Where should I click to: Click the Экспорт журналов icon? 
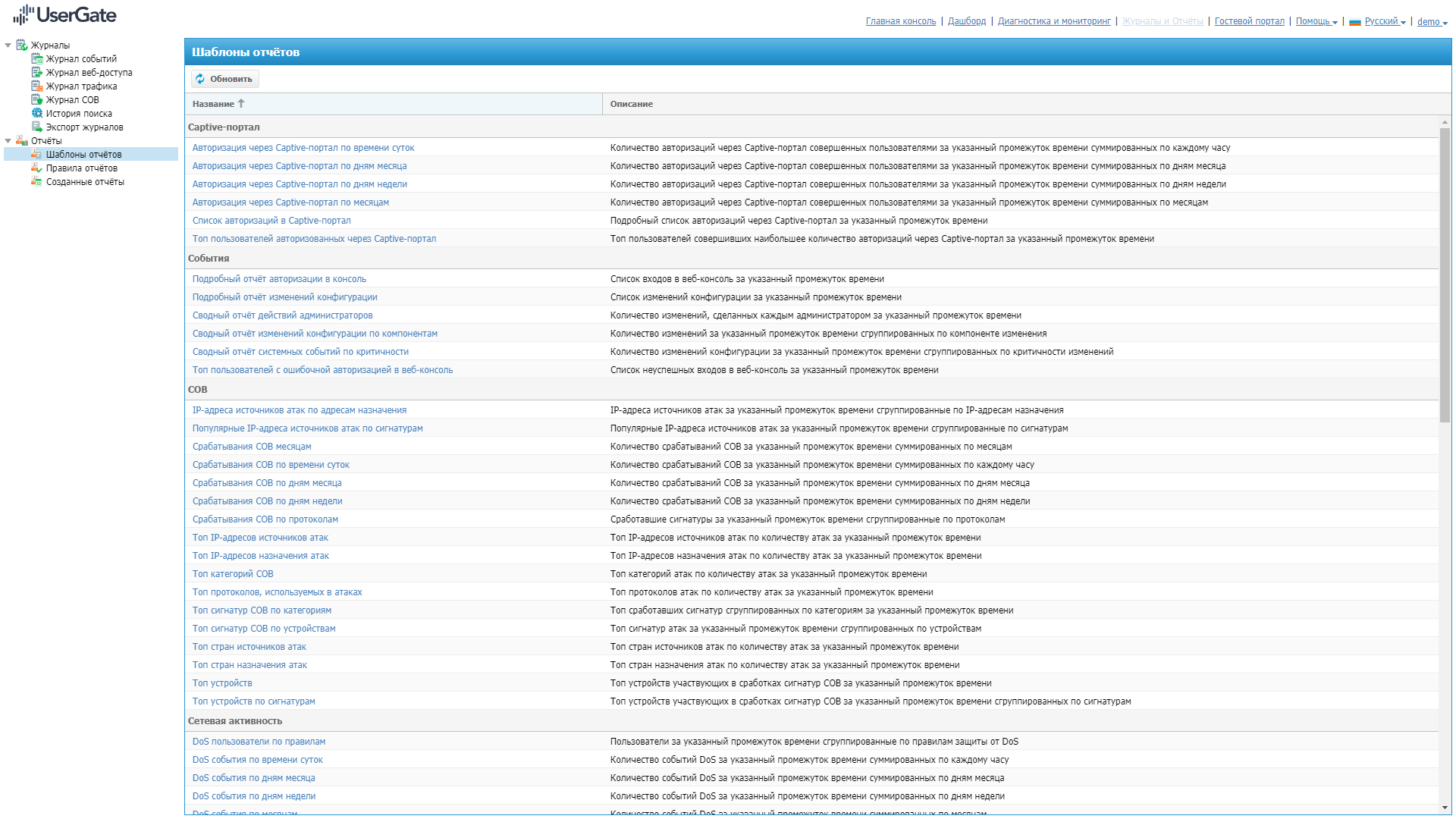[36, 127]
